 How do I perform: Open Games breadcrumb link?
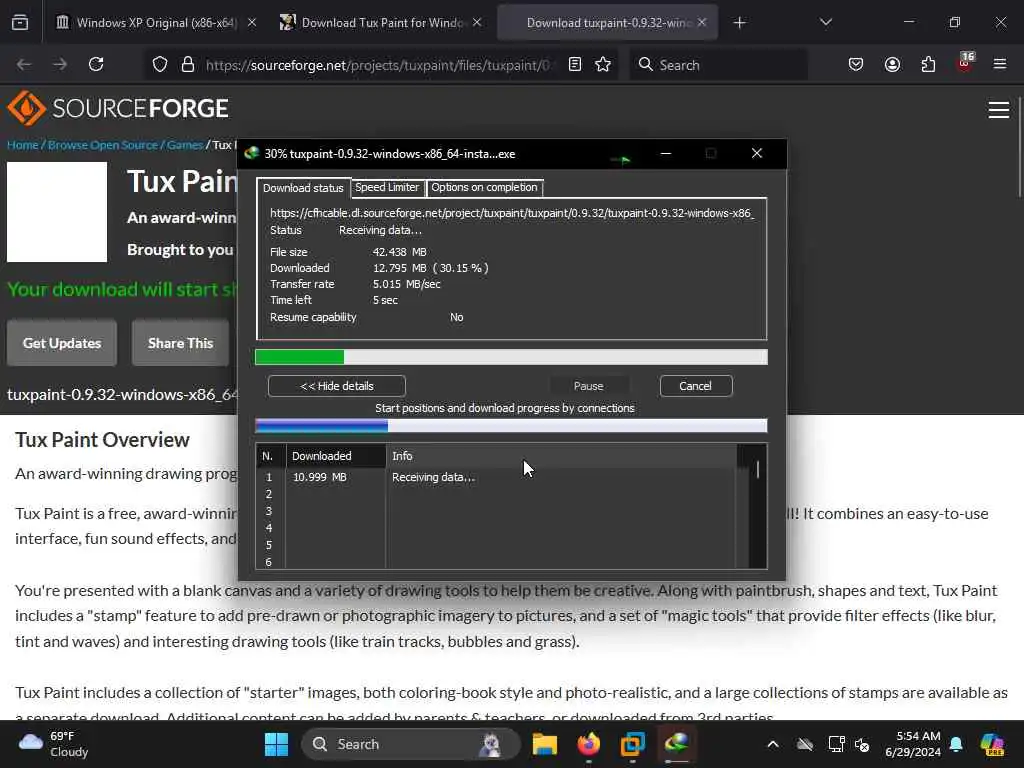(x=185, y=145)
